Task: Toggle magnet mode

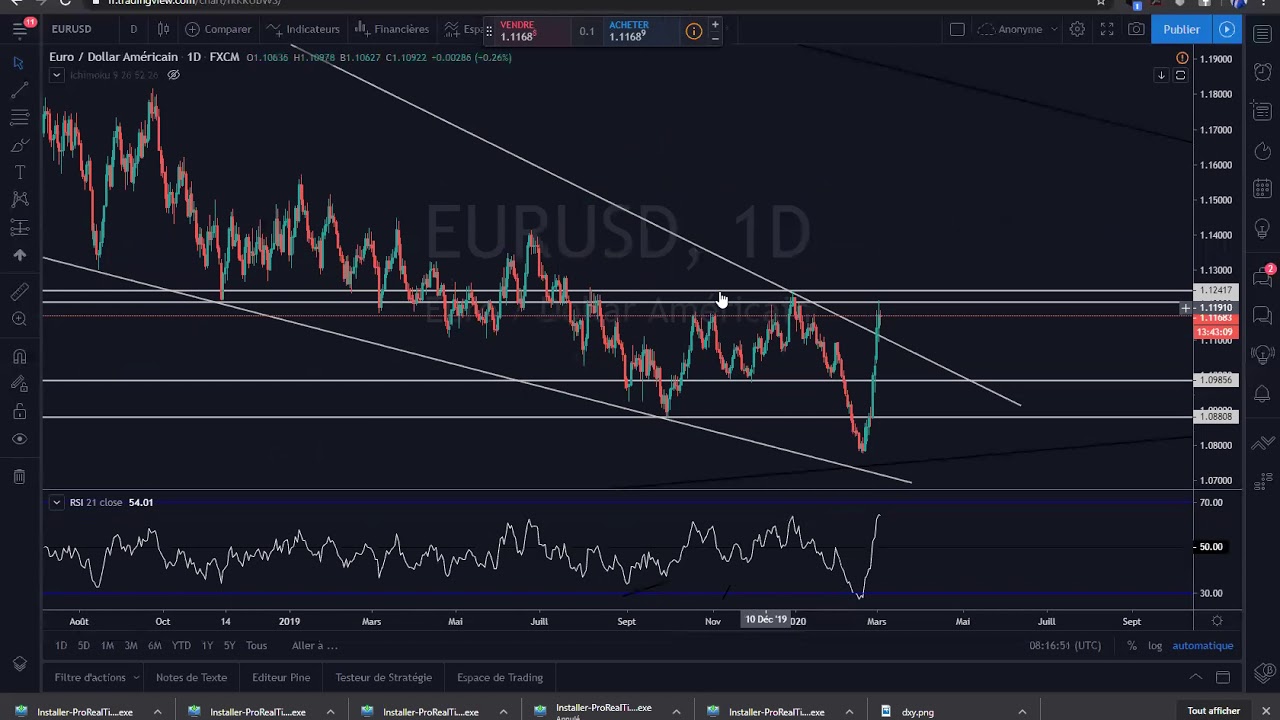Action: [19, 357]
